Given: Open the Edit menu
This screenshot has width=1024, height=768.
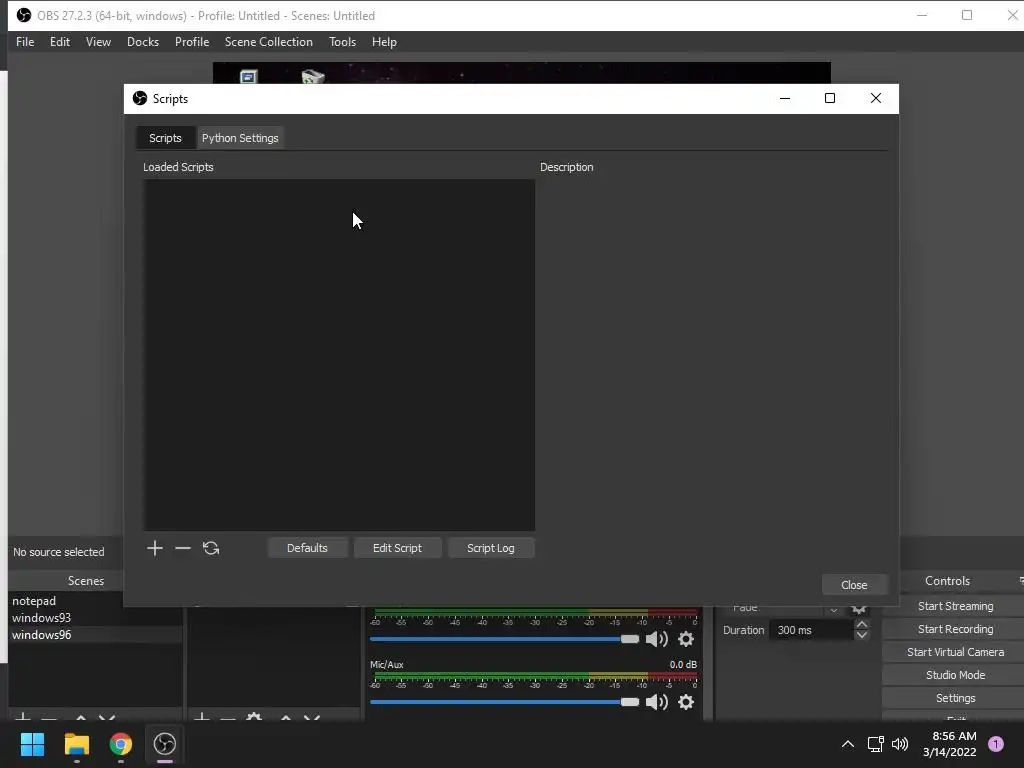Looking at the screenshot, I should pos(59,42).
